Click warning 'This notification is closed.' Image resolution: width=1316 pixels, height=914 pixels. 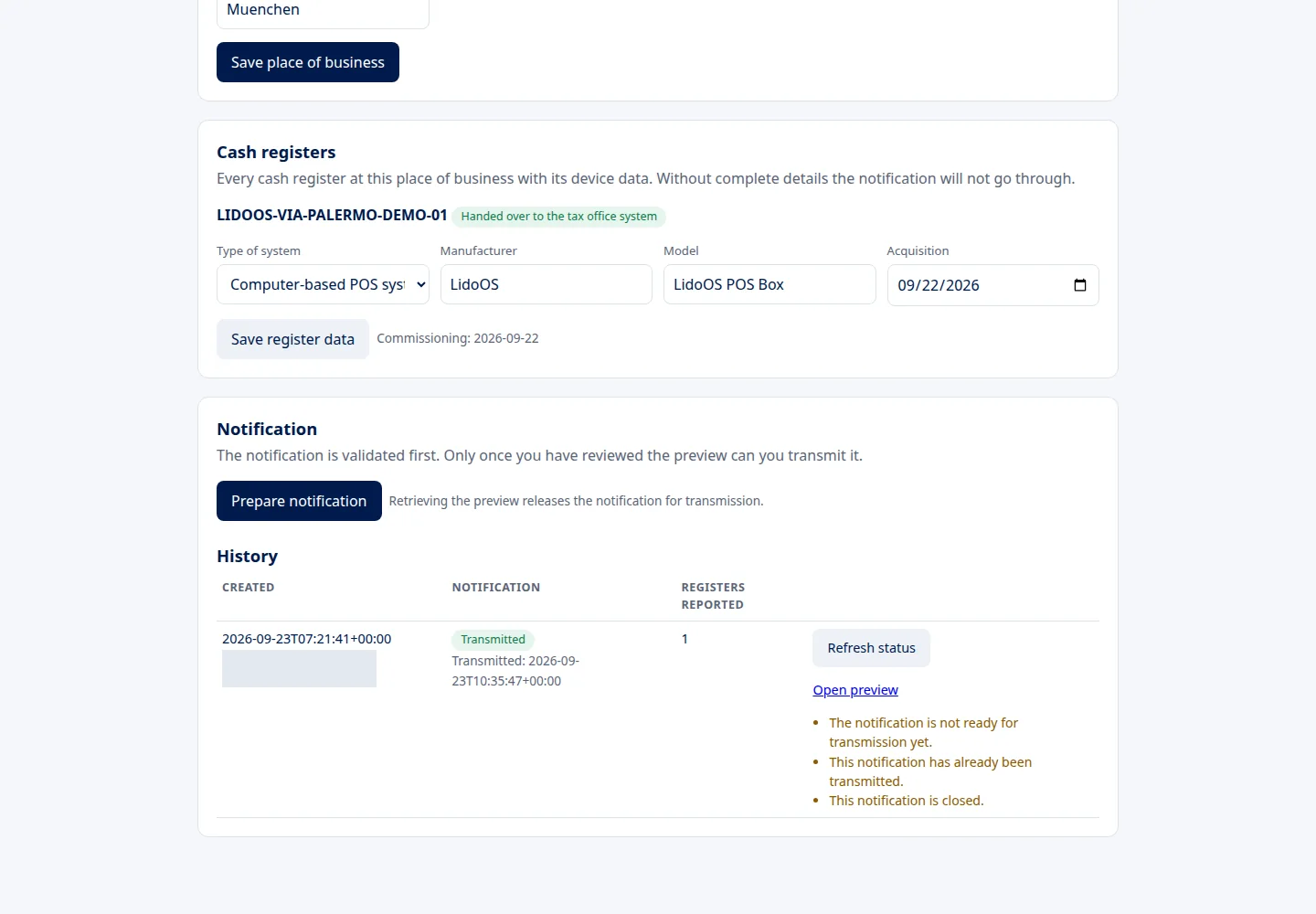click(x=906, y=801)
